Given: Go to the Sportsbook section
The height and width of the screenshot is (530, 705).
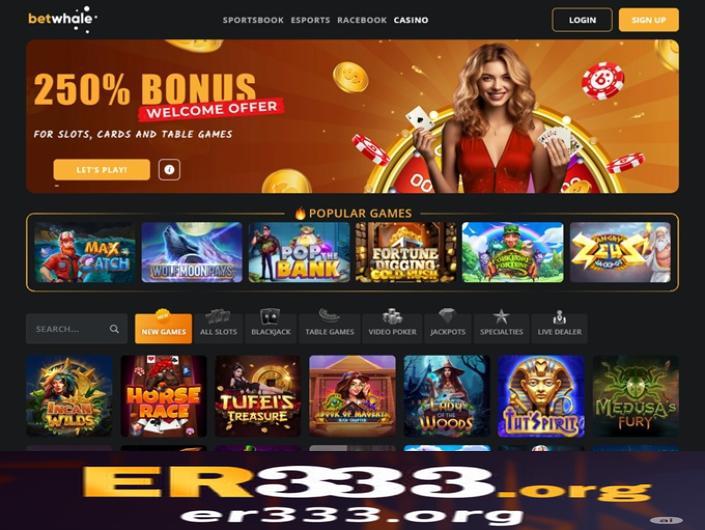Looking at the screenshot, I should pyautogui.click(x=253, y=20).
